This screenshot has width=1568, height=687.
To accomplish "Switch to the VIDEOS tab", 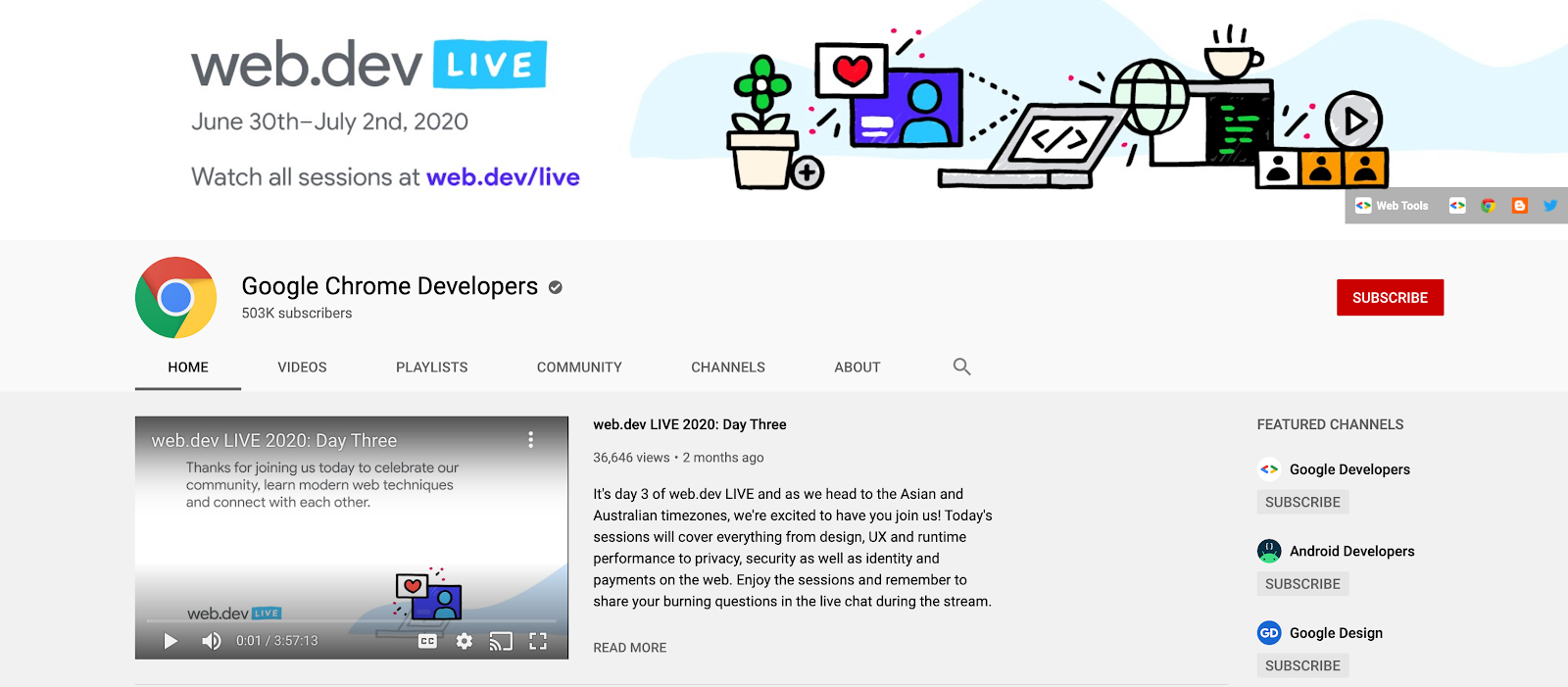I will click(x=302, y=368).
